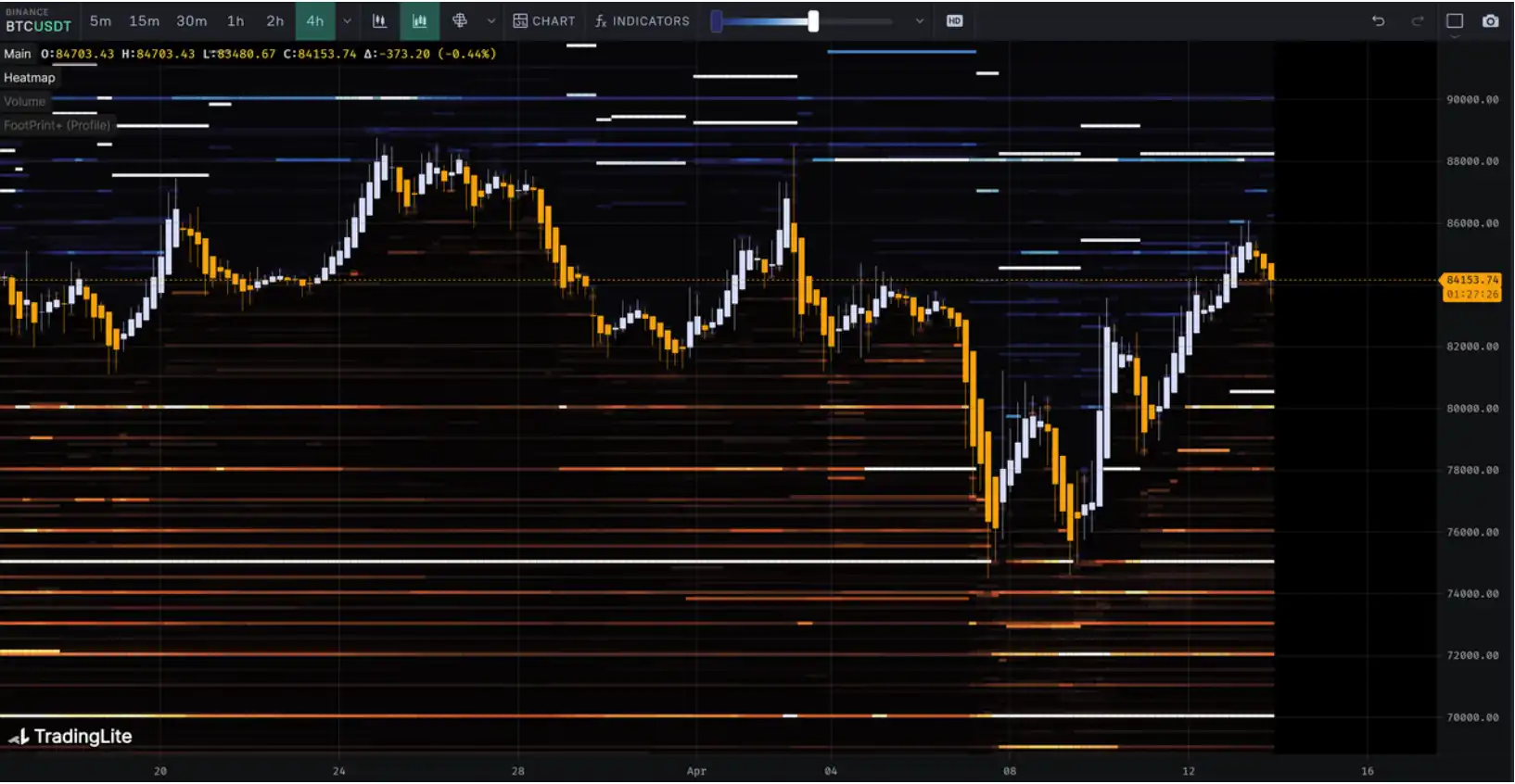Open the INDICATORS menu
The width and height of the screenshot is (1515, 784).
coord(643,20)
